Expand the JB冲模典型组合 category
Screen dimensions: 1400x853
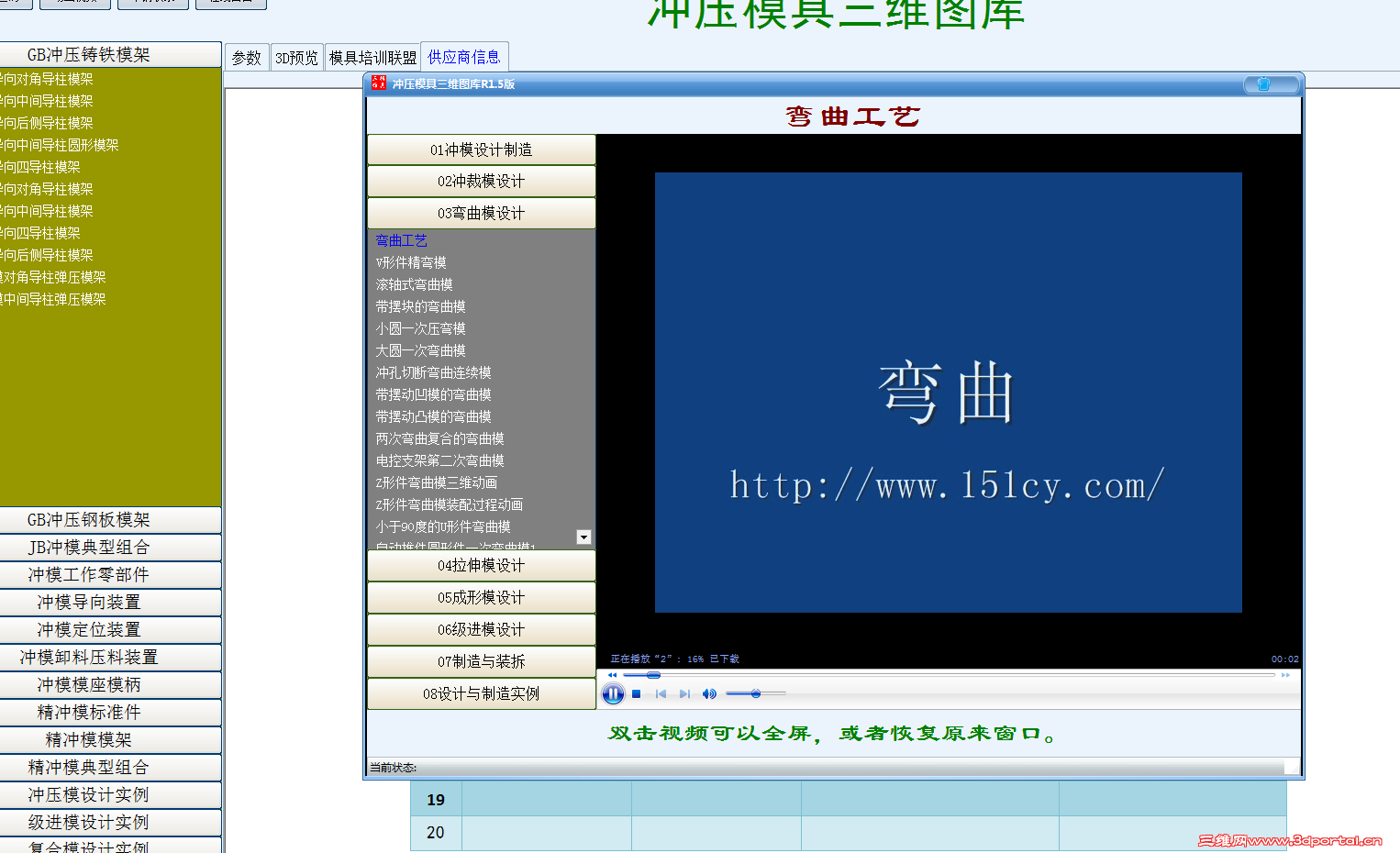pos(110,548)
